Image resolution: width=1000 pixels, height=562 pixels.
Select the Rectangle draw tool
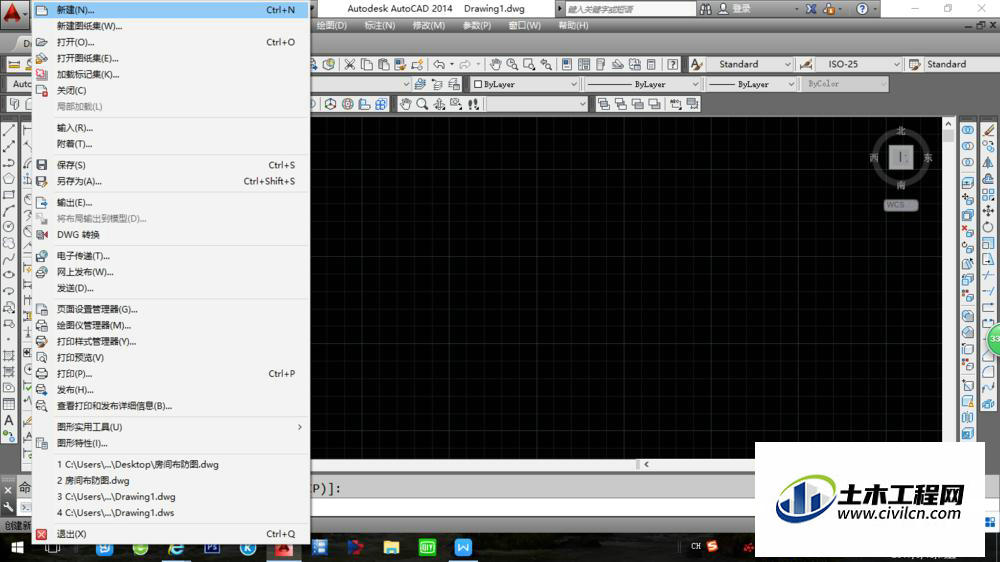click(9, 195)
